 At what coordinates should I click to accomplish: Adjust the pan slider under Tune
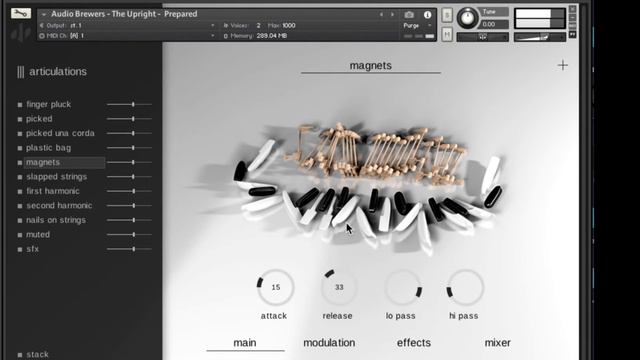coord(482,37)
